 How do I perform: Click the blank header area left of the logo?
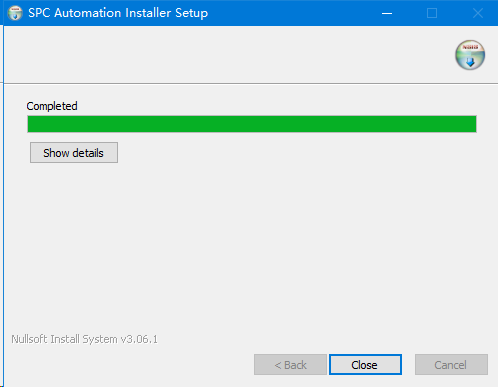click(227, 55)
